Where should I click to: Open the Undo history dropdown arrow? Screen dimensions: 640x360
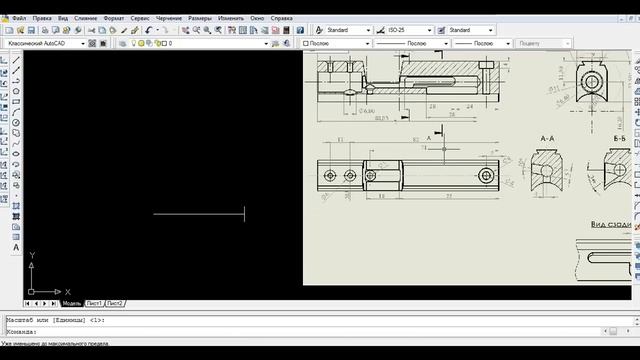[x=158, y=30]
